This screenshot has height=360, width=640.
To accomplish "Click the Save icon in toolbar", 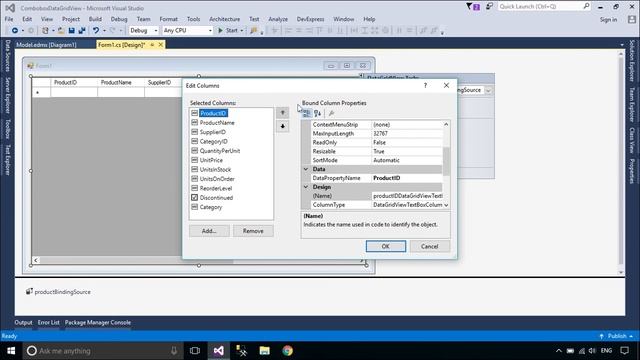I will pos(71,31).
